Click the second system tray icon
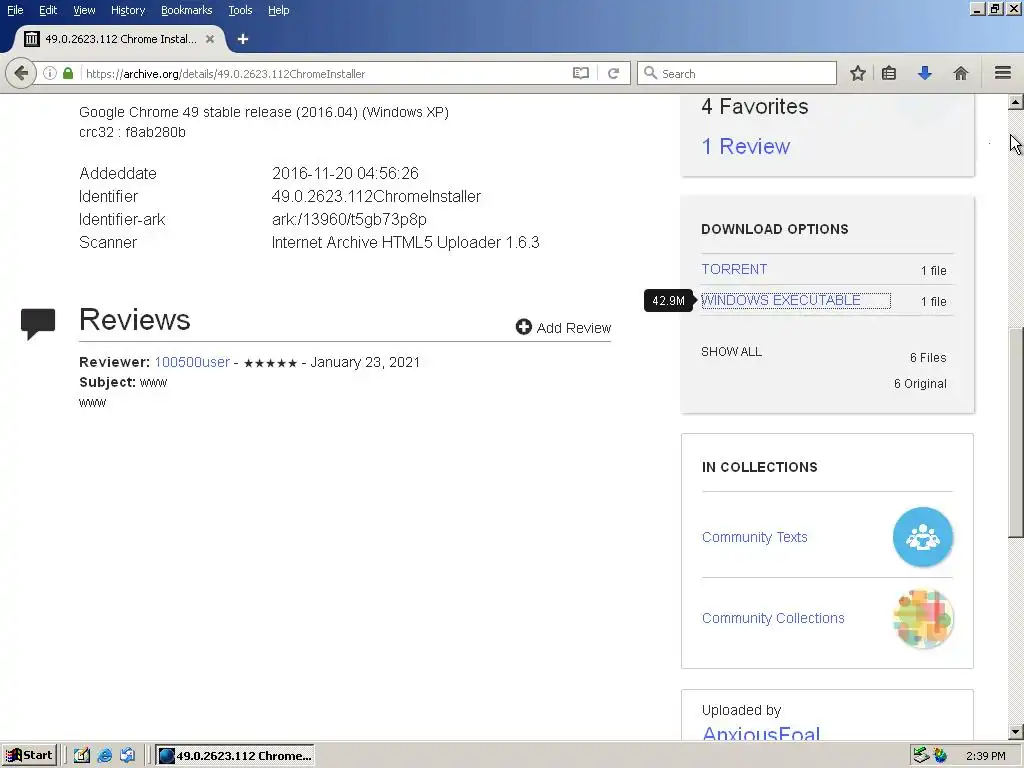The width and height of the screenshot is (1024, 768). pos(940,756)
